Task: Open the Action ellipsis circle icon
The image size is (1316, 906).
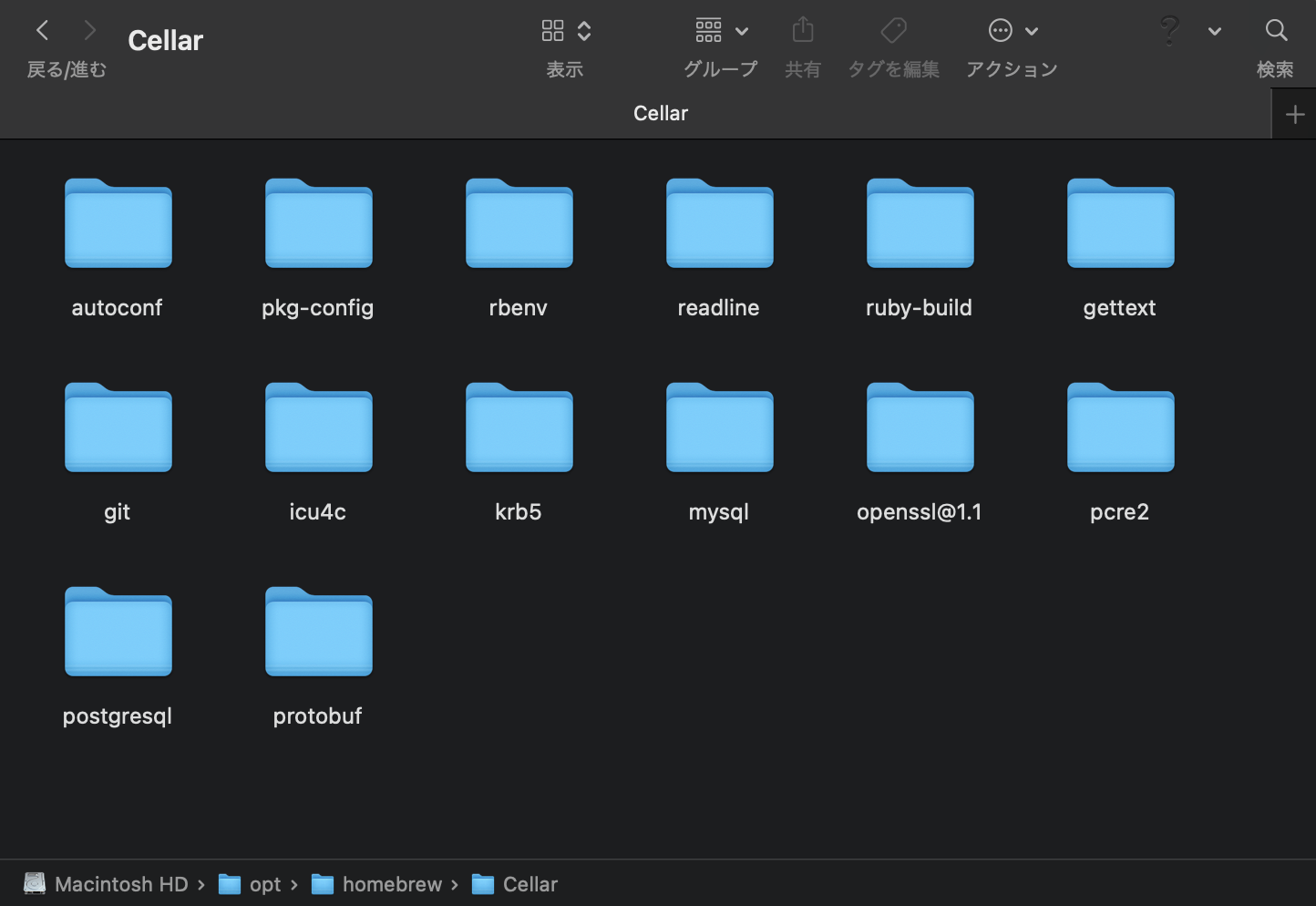Action: point(1001,31)
